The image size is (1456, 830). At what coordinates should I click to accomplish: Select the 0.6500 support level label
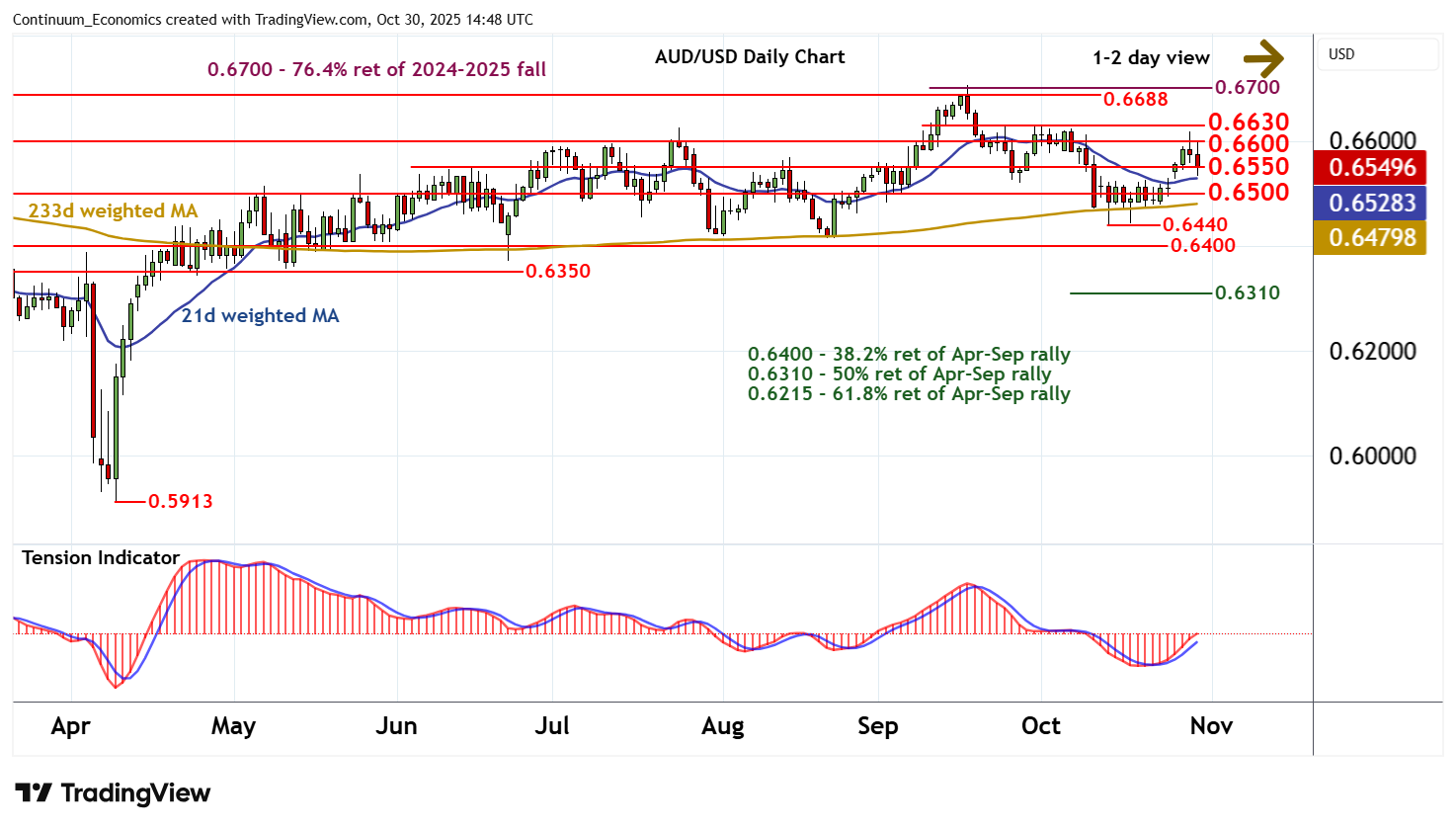pyautogui.click(x=1249, y=192)
